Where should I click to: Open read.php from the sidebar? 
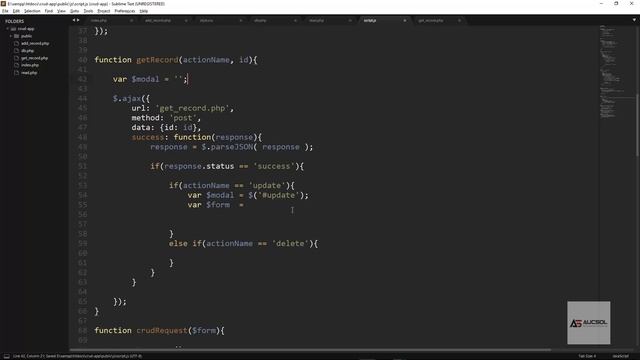tap(29, 73)
